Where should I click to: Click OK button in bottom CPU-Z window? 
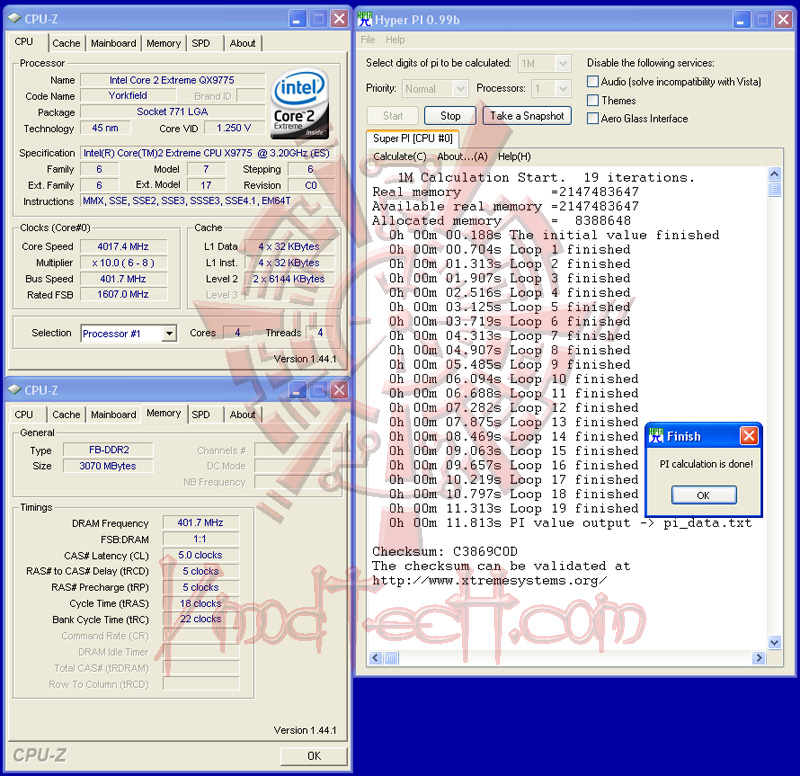(314, 756)
